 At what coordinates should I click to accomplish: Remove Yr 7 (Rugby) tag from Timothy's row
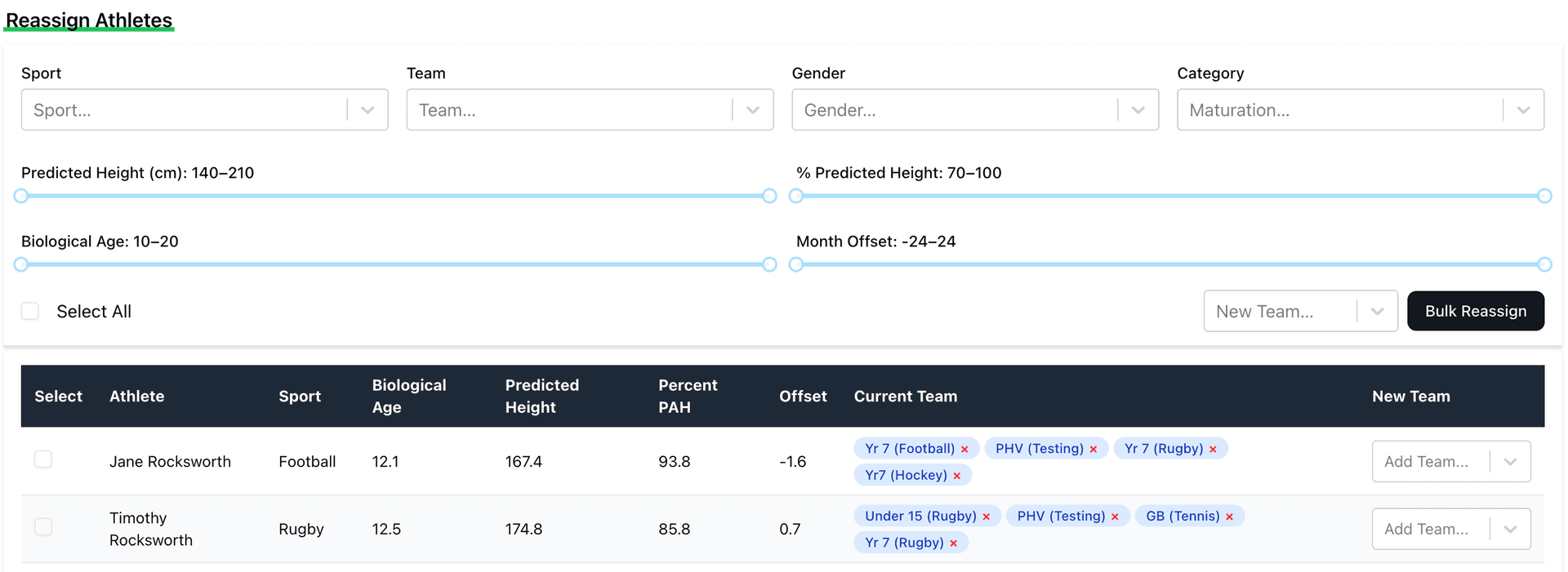[953, 543]
